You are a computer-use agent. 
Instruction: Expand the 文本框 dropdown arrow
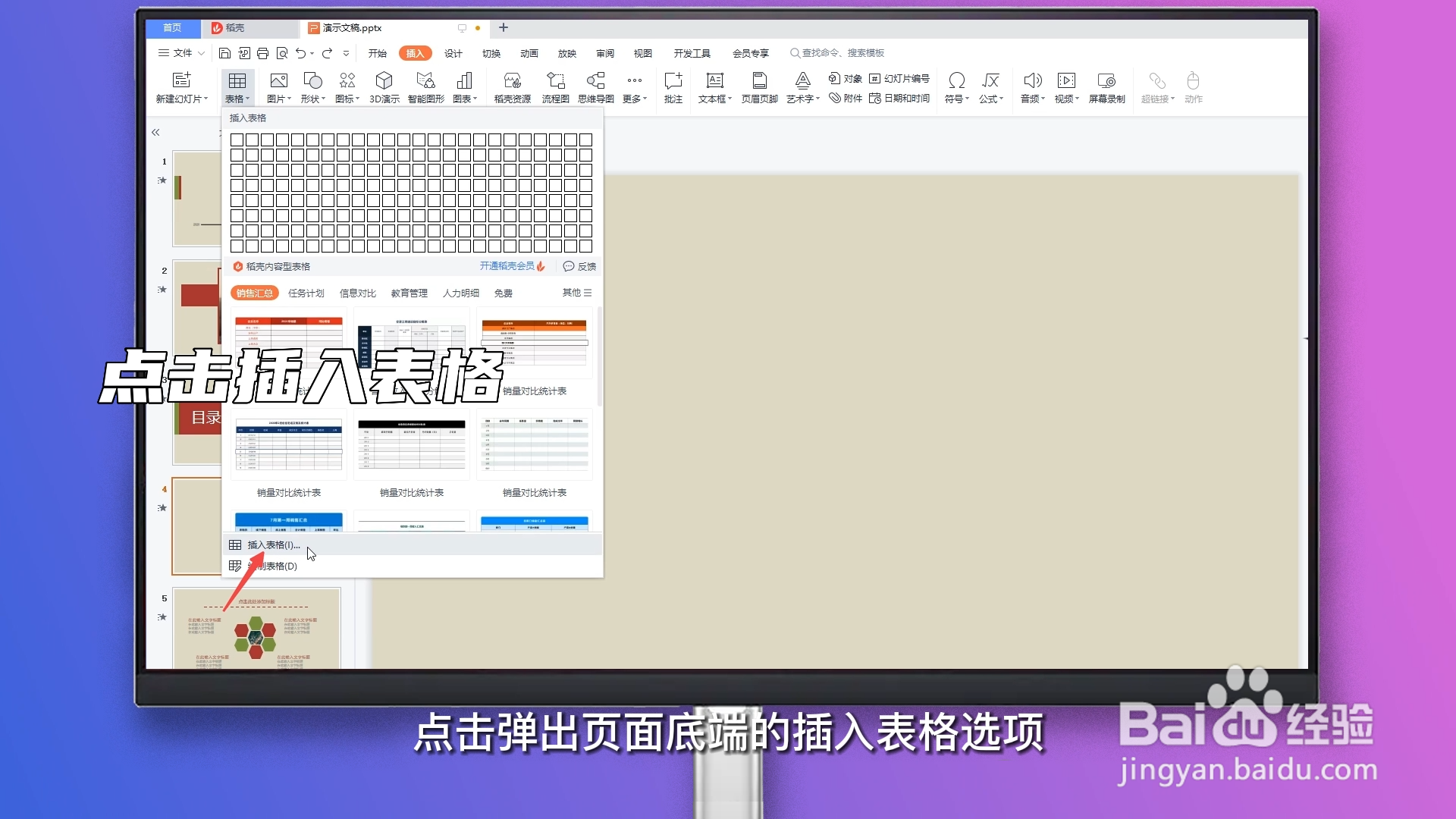pyautogui.click(x=730, y=99)
